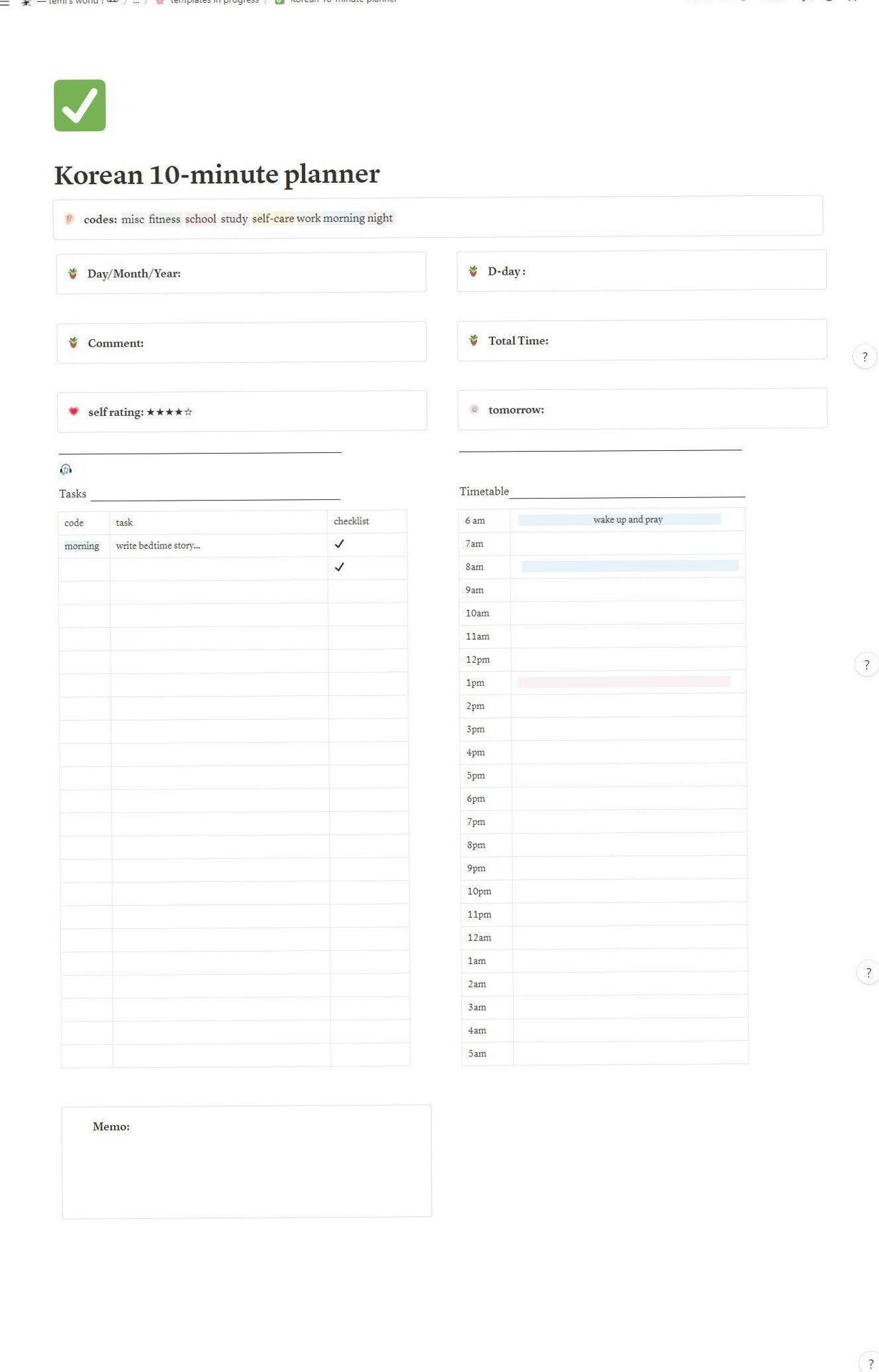Select the study code tag

[x=234, y=219]
